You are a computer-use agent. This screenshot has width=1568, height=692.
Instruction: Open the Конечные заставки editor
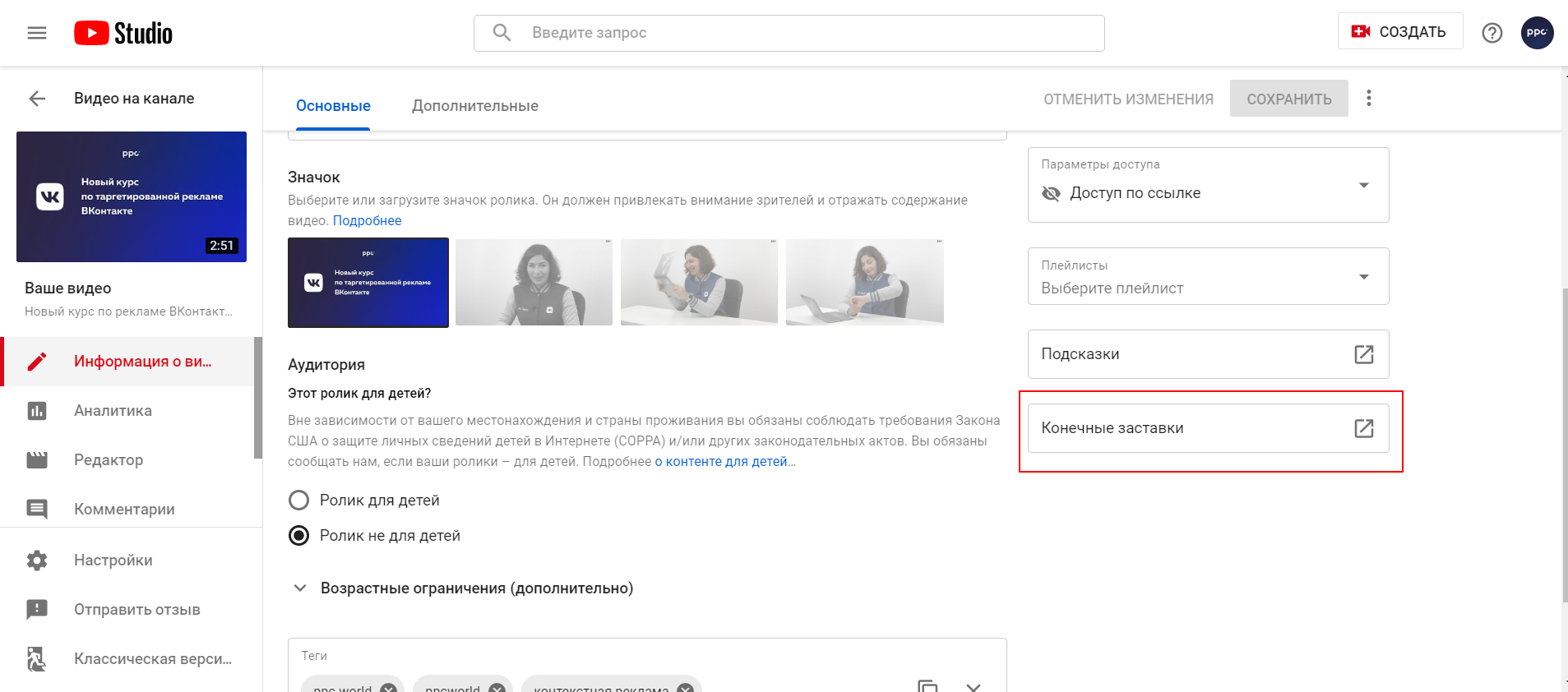(x=1207, y=428)
